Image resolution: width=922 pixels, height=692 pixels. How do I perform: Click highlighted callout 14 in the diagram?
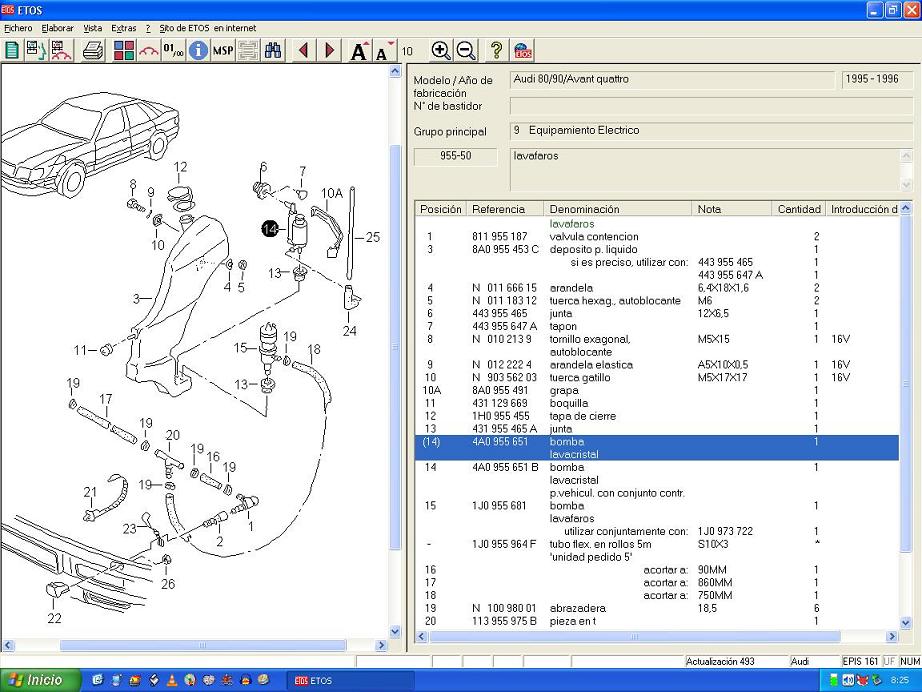(269, 229)
